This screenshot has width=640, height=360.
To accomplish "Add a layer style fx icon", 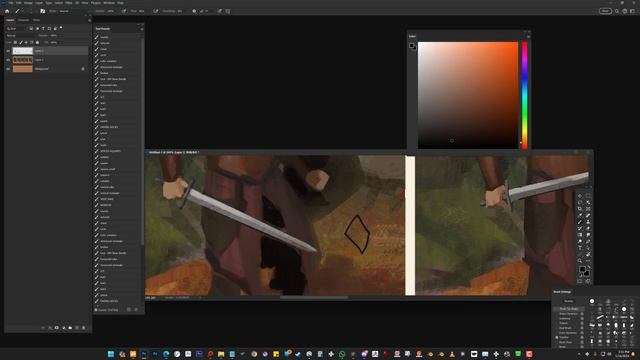I will click(50, 327).
